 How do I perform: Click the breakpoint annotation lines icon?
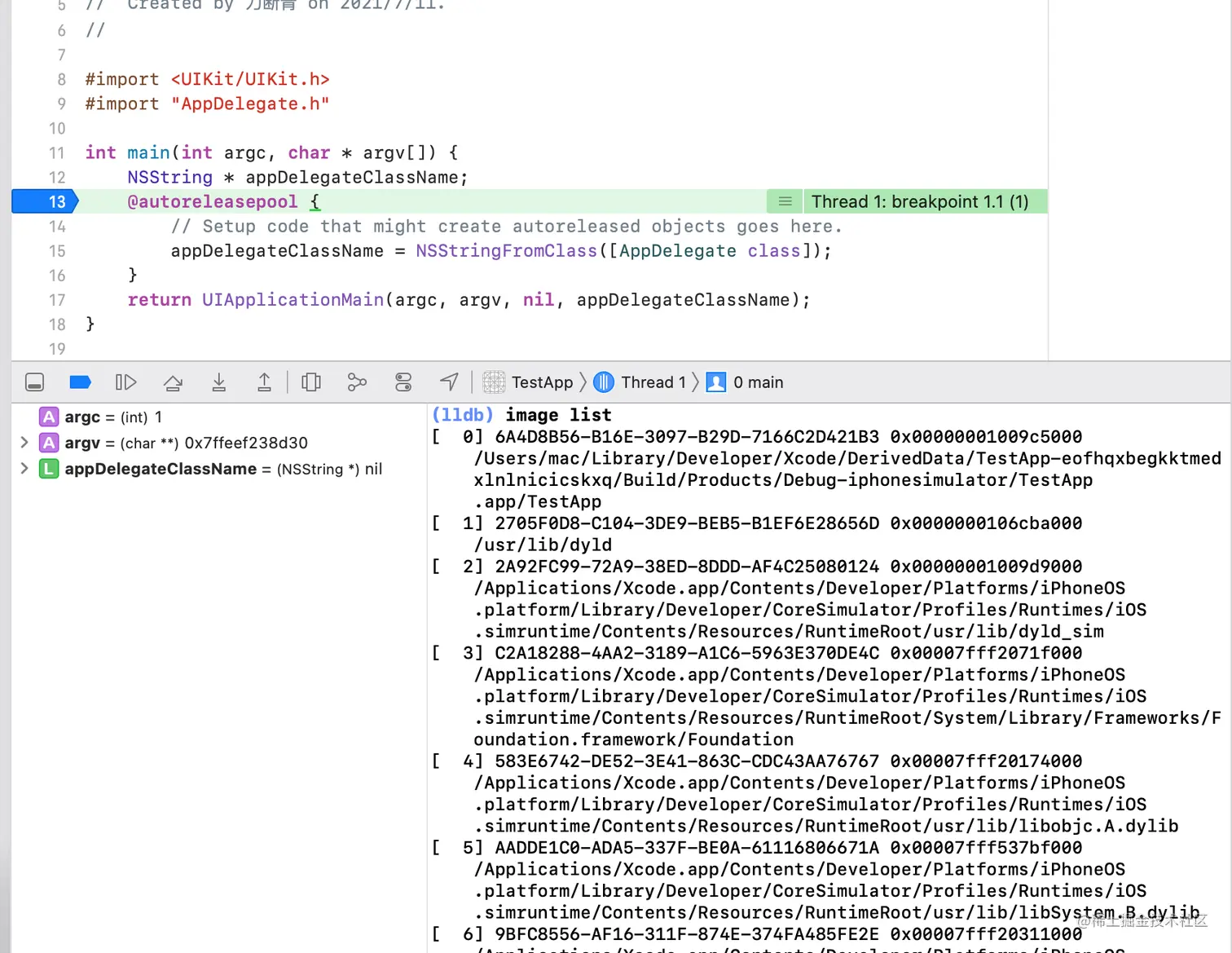[x=785, y=201]
